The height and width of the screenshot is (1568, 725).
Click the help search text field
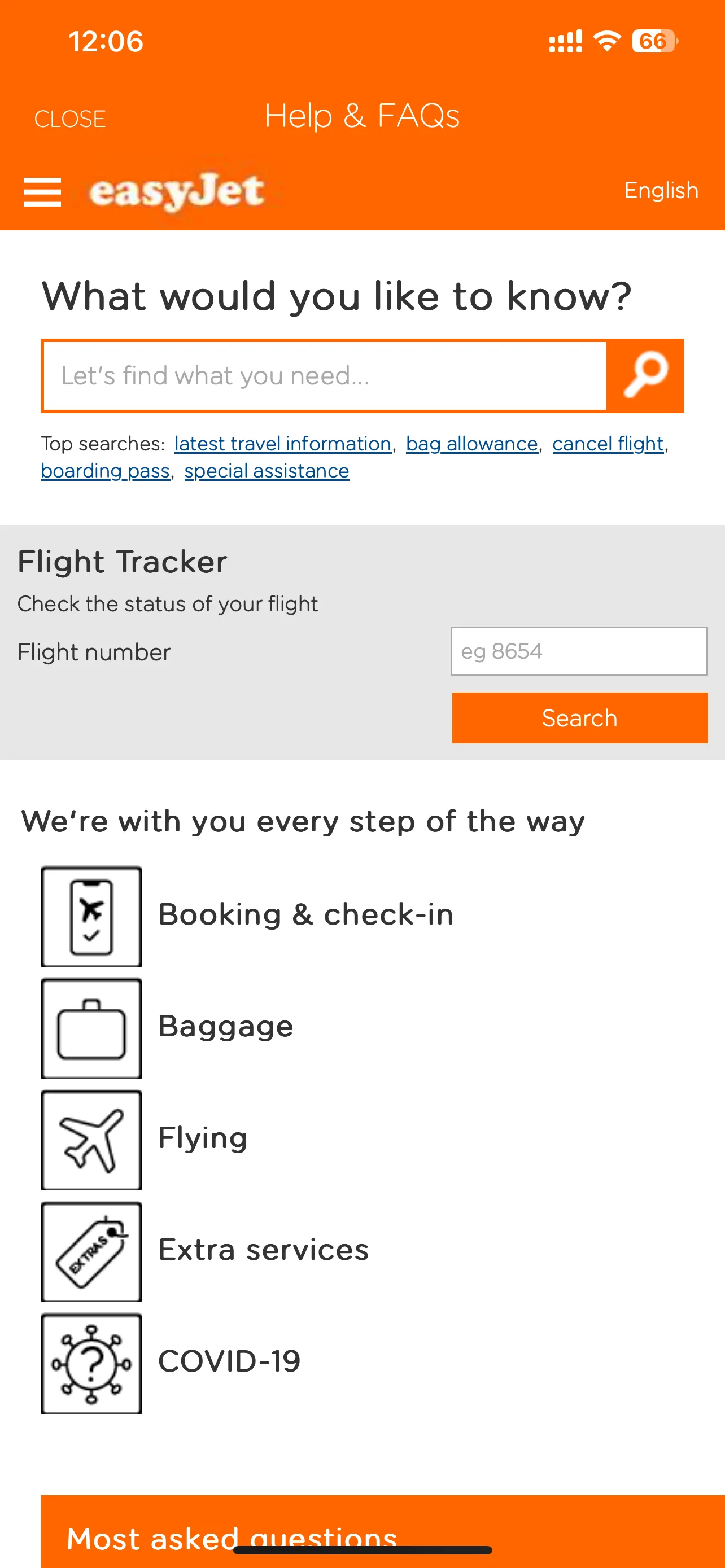pyautogui.click(x=325, y=375)
